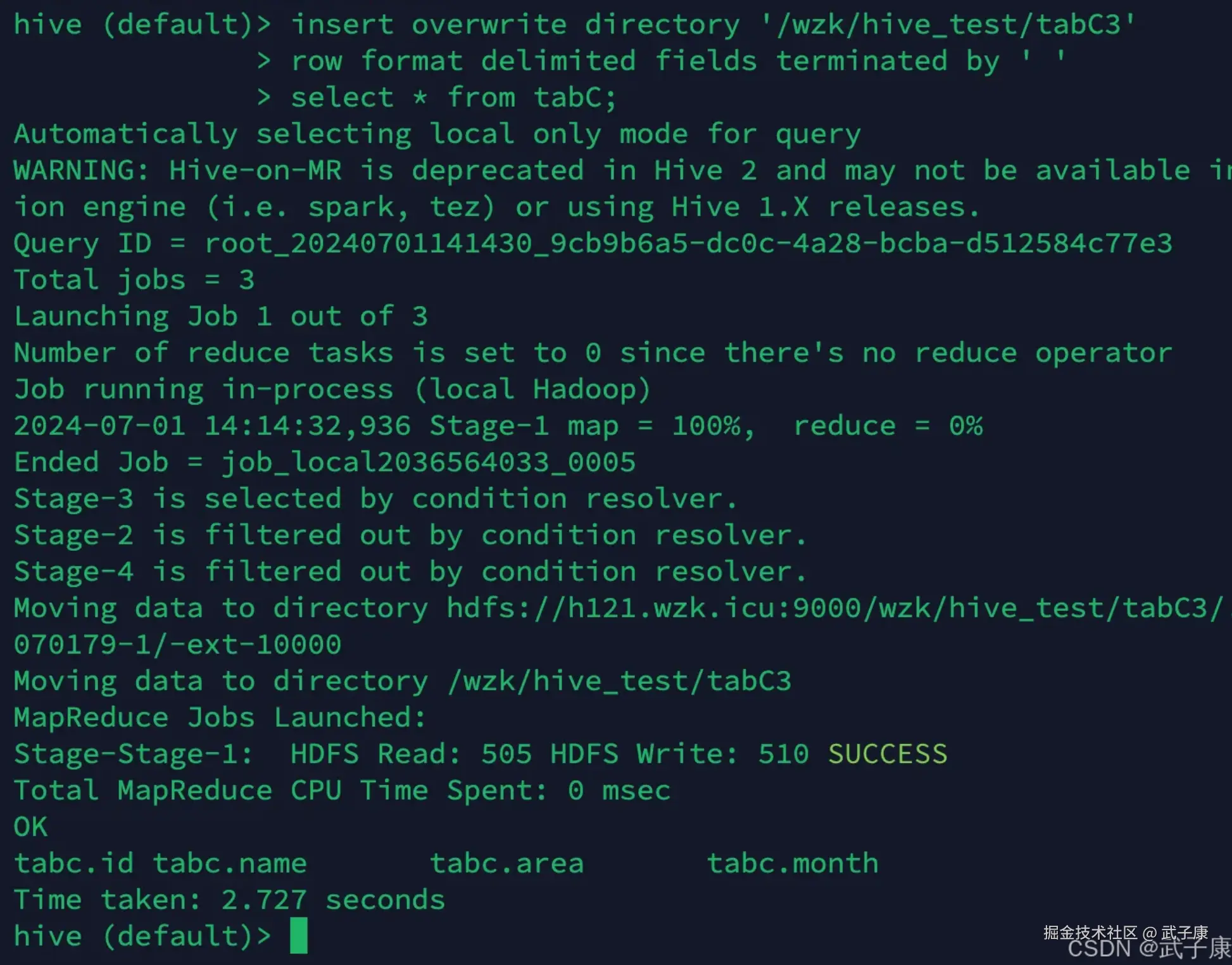Click the 'Ended Job = job_local2036564033_0005' line
This screenshot has width=1232, height=965.
point(325,462)
